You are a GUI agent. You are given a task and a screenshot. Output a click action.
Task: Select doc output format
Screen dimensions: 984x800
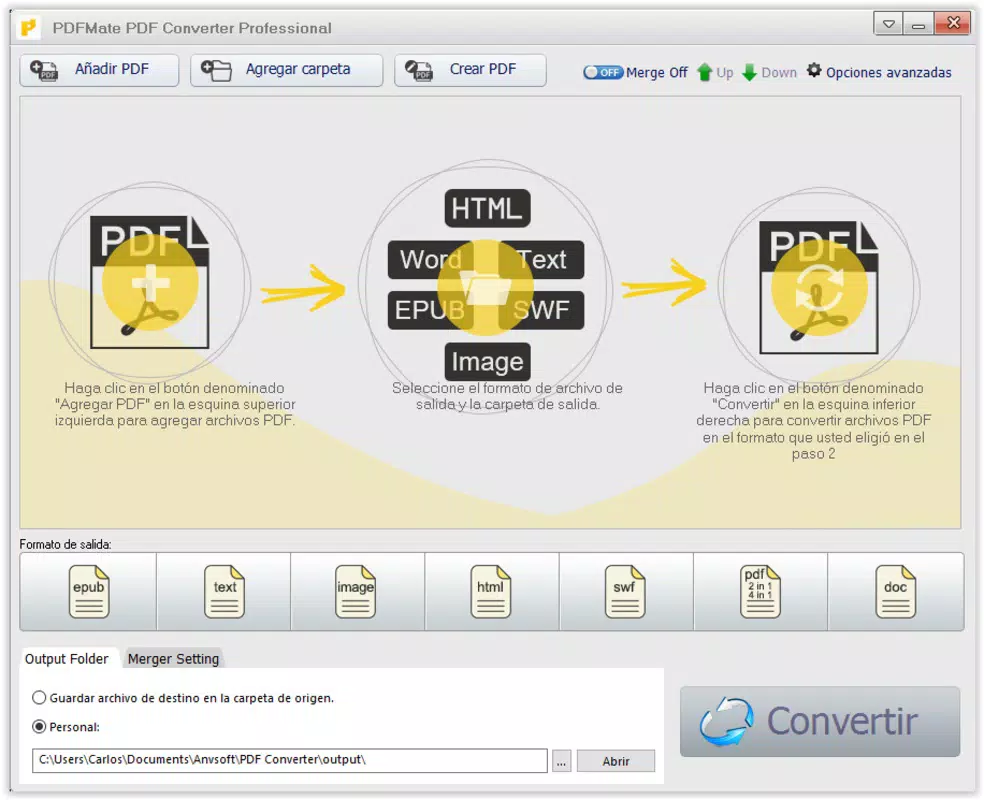(896, 591)
